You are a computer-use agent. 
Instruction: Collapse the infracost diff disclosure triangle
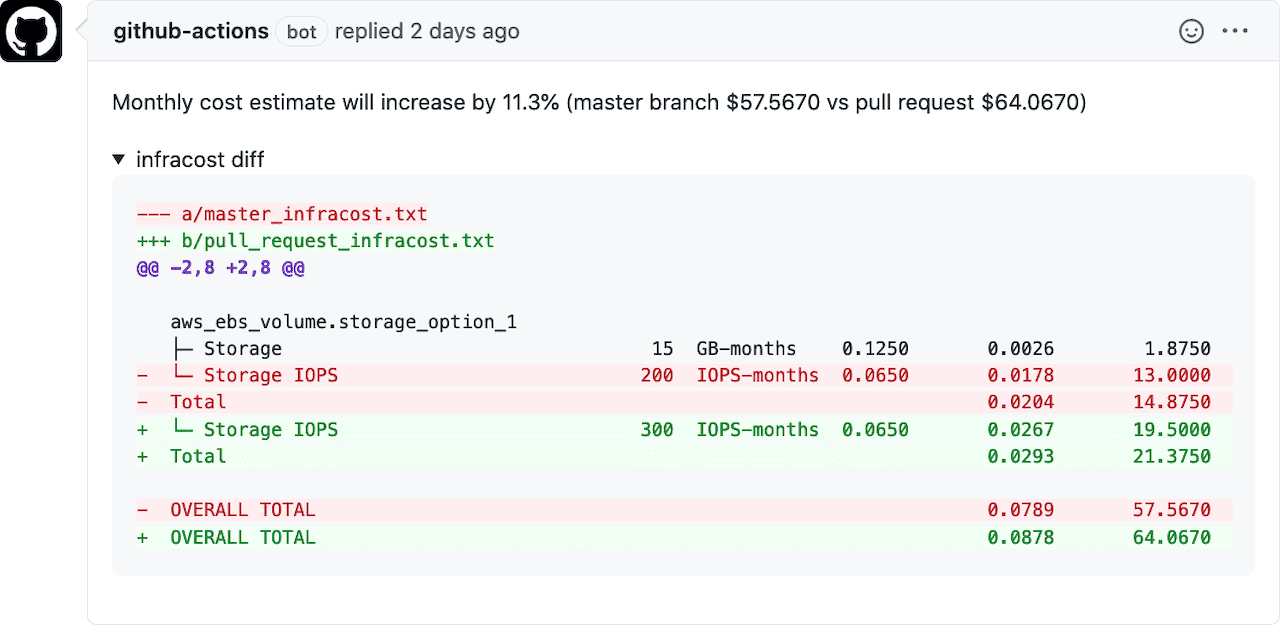[119, 159]
